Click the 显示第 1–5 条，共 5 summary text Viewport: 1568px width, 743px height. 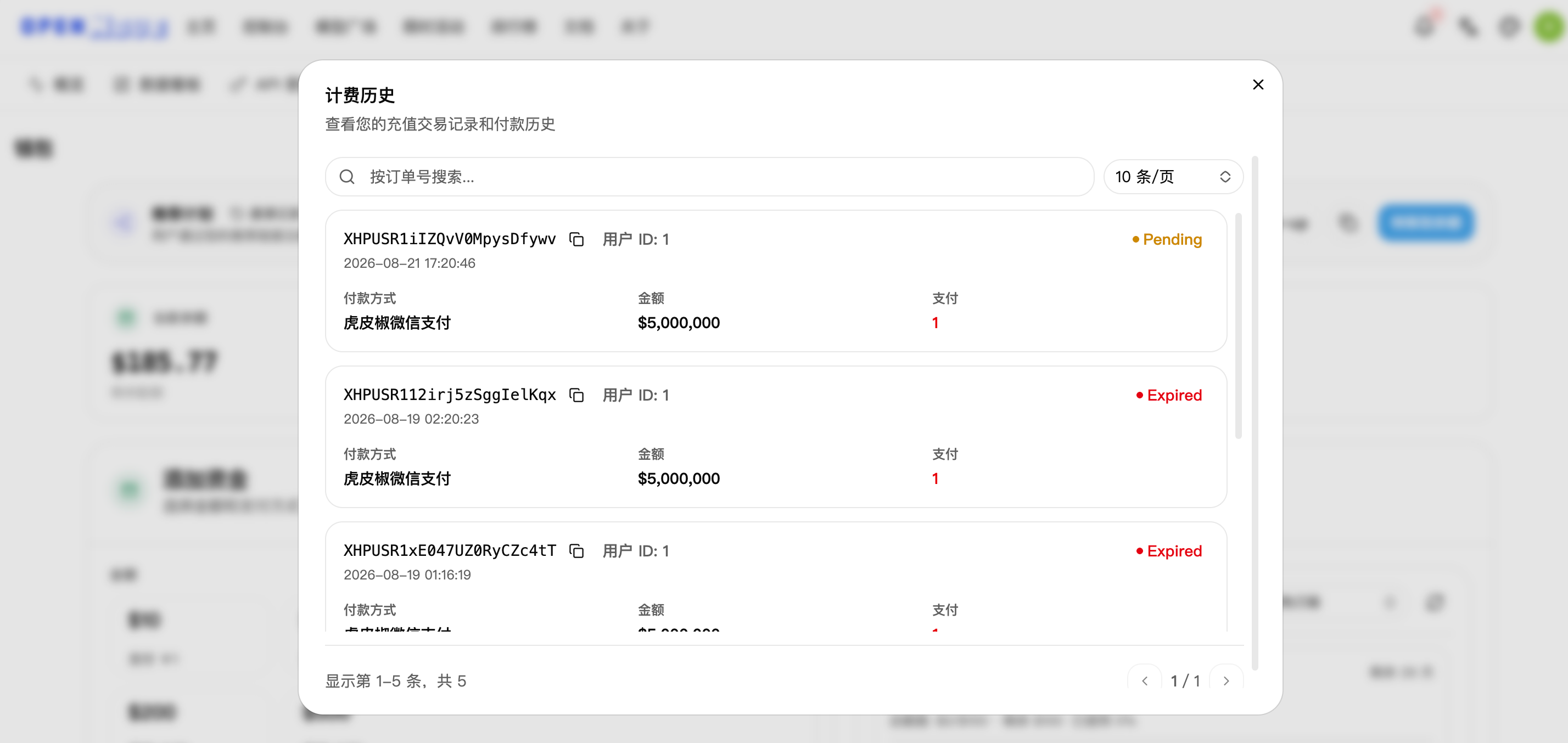click(x=396, y=680)
